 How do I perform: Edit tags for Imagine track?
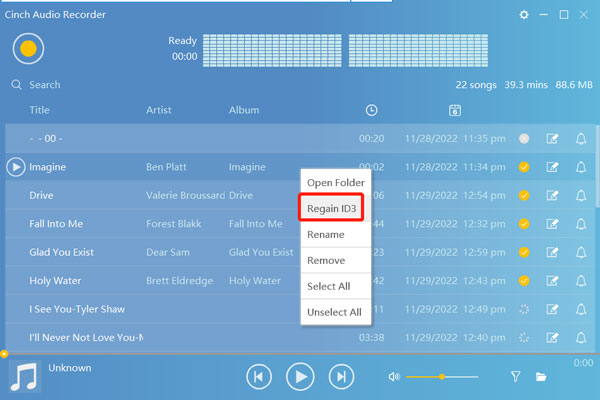552,167
